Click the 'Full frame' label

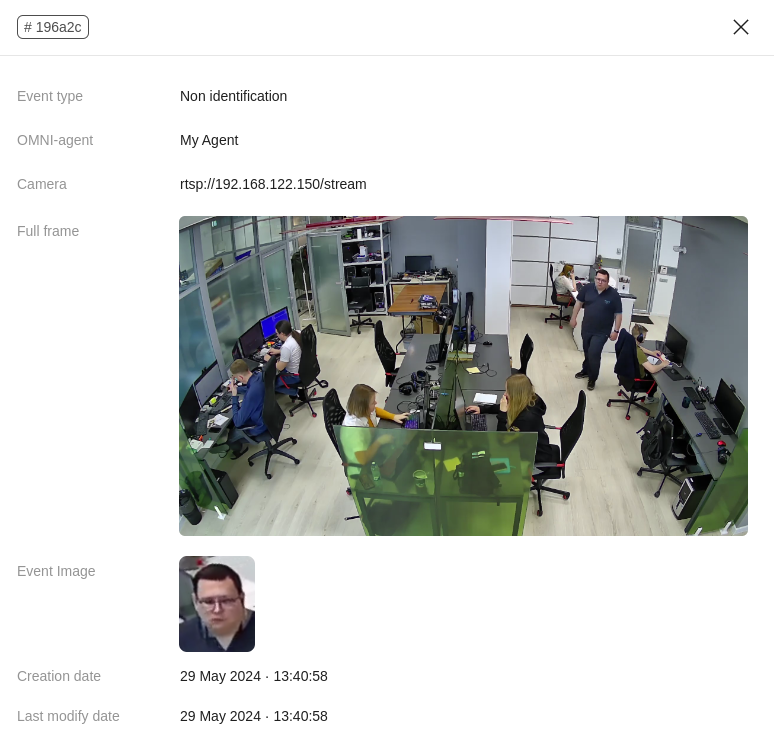[x=48, y=231]
